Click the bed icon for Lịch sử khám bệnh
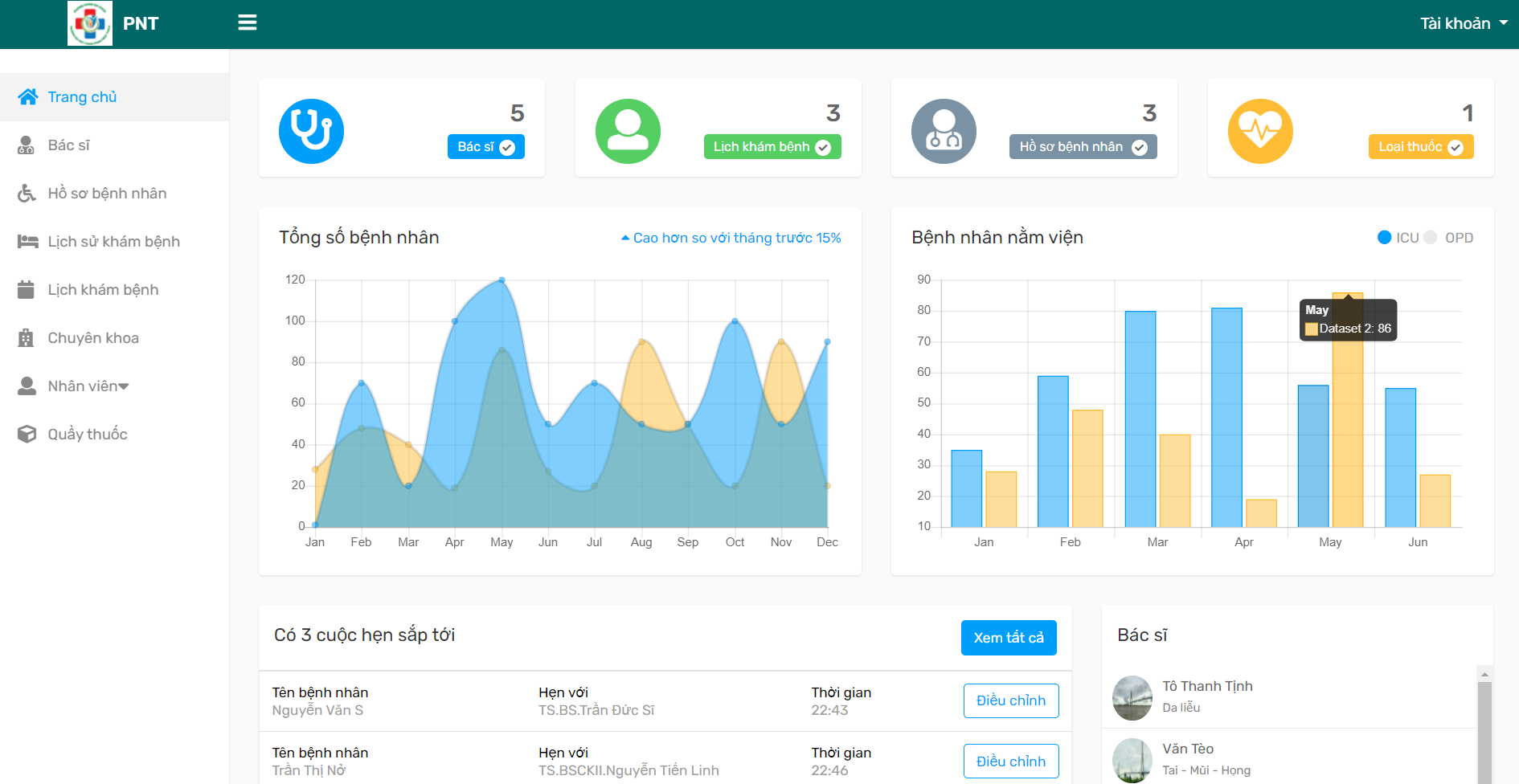This screenshot has width=1519, height=784. click(x=28, y=242)
